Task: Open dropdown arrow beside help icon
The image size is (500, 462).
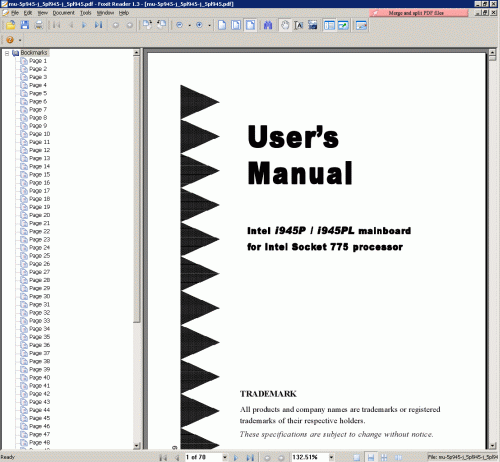Action: [x=20, y=40]
